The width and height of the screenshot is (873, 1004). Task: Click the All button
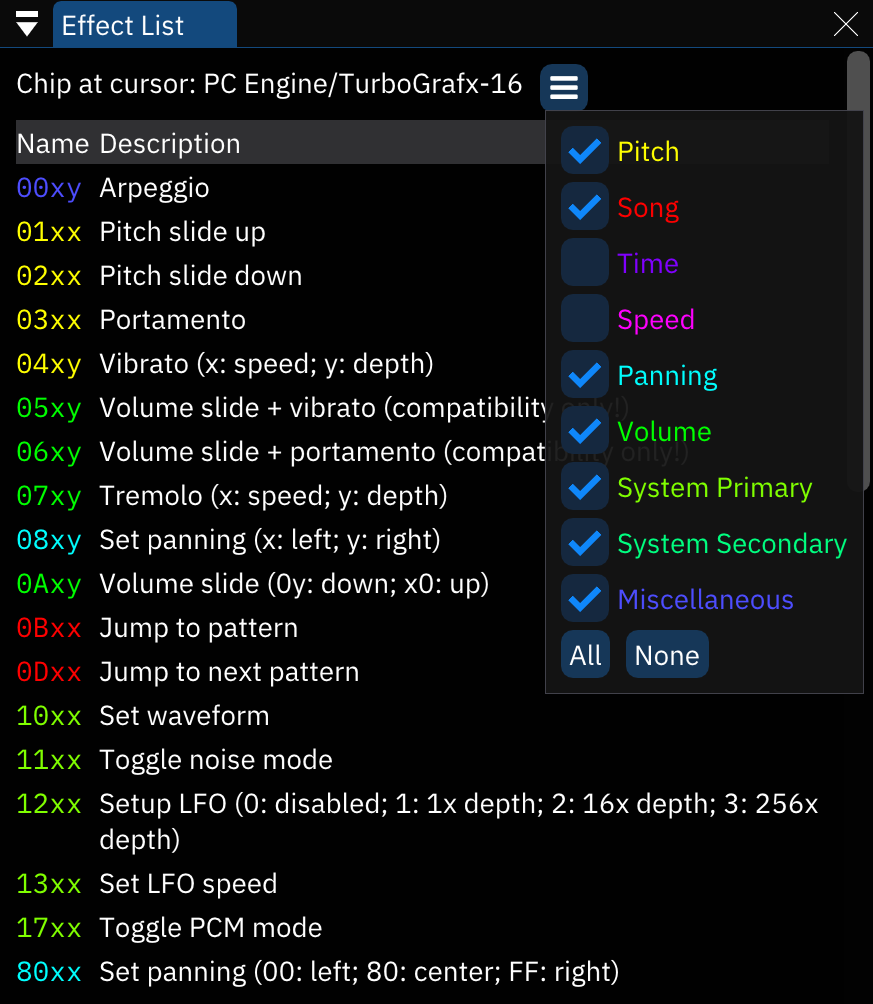(585, 654)
